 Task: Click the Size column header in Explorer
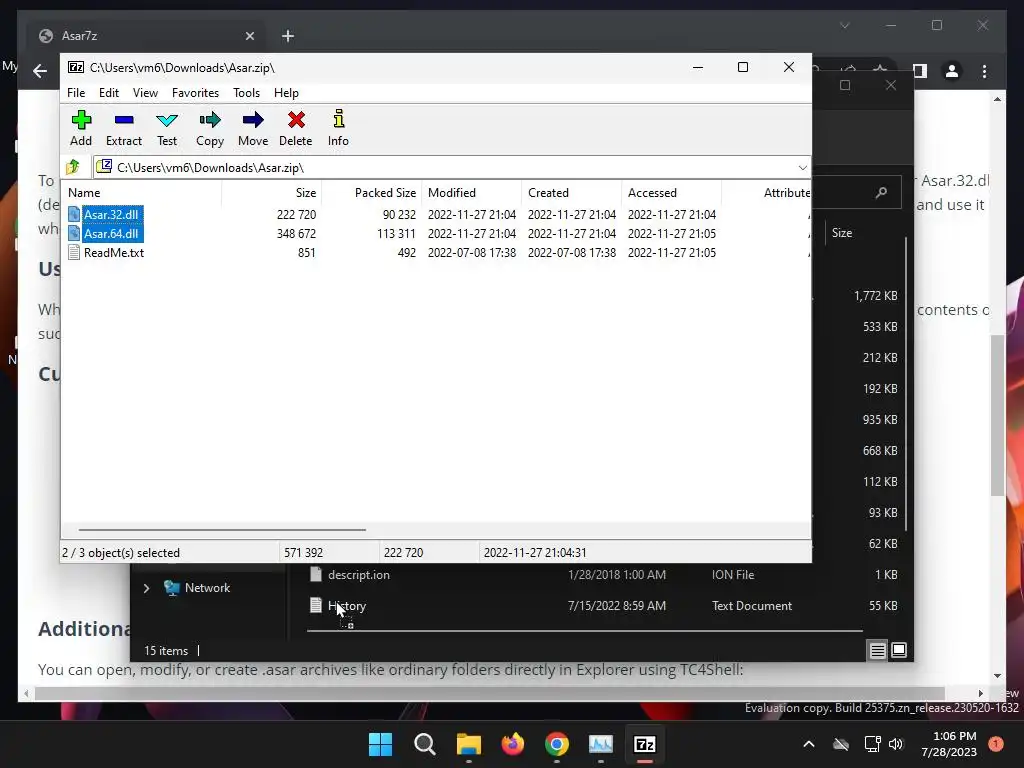pos(842,232)
